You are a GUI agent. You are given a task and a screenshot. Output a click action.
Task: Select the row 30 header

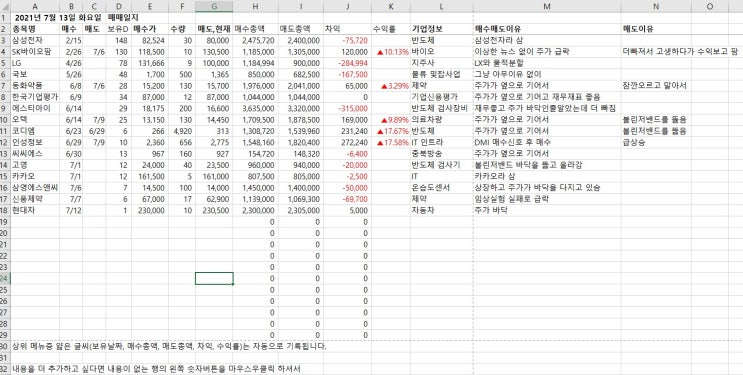click(5, 346)
